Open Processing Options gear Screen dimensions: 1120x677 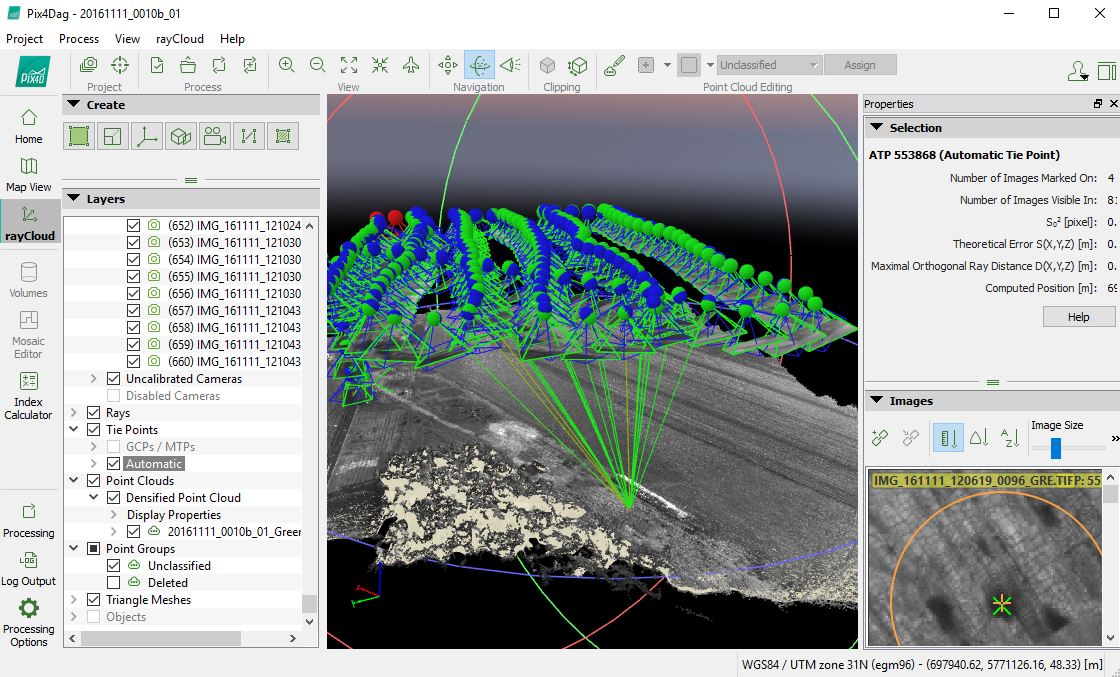tap(29, 623)
